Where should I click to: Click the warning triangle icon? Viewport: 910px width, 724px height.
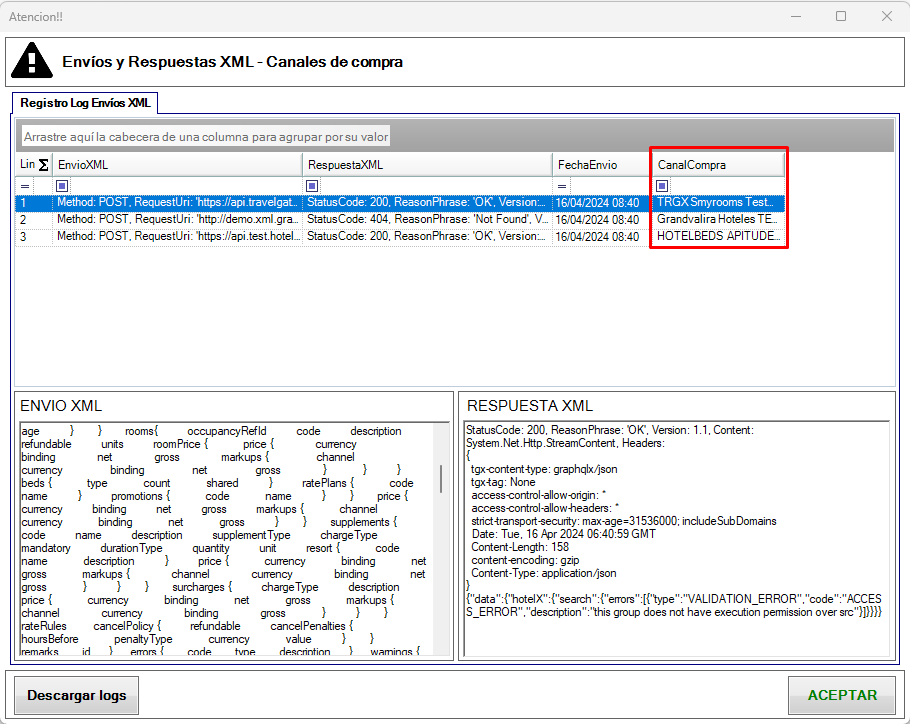tap(32, 60)
